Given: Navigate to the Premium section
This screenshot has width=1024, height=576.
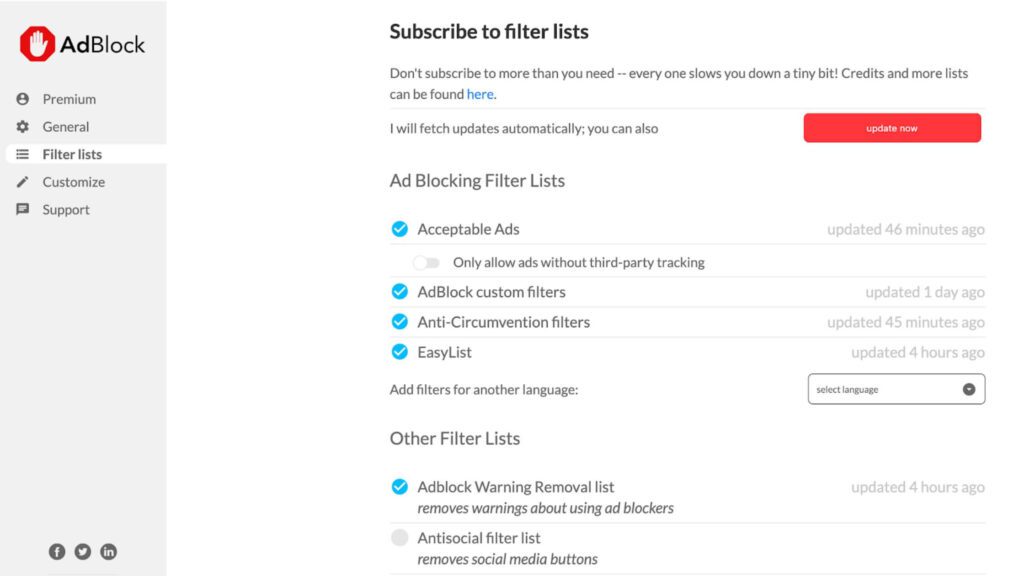Looking at the screenshot, I should pyautogui.click(x=68, y=99).
